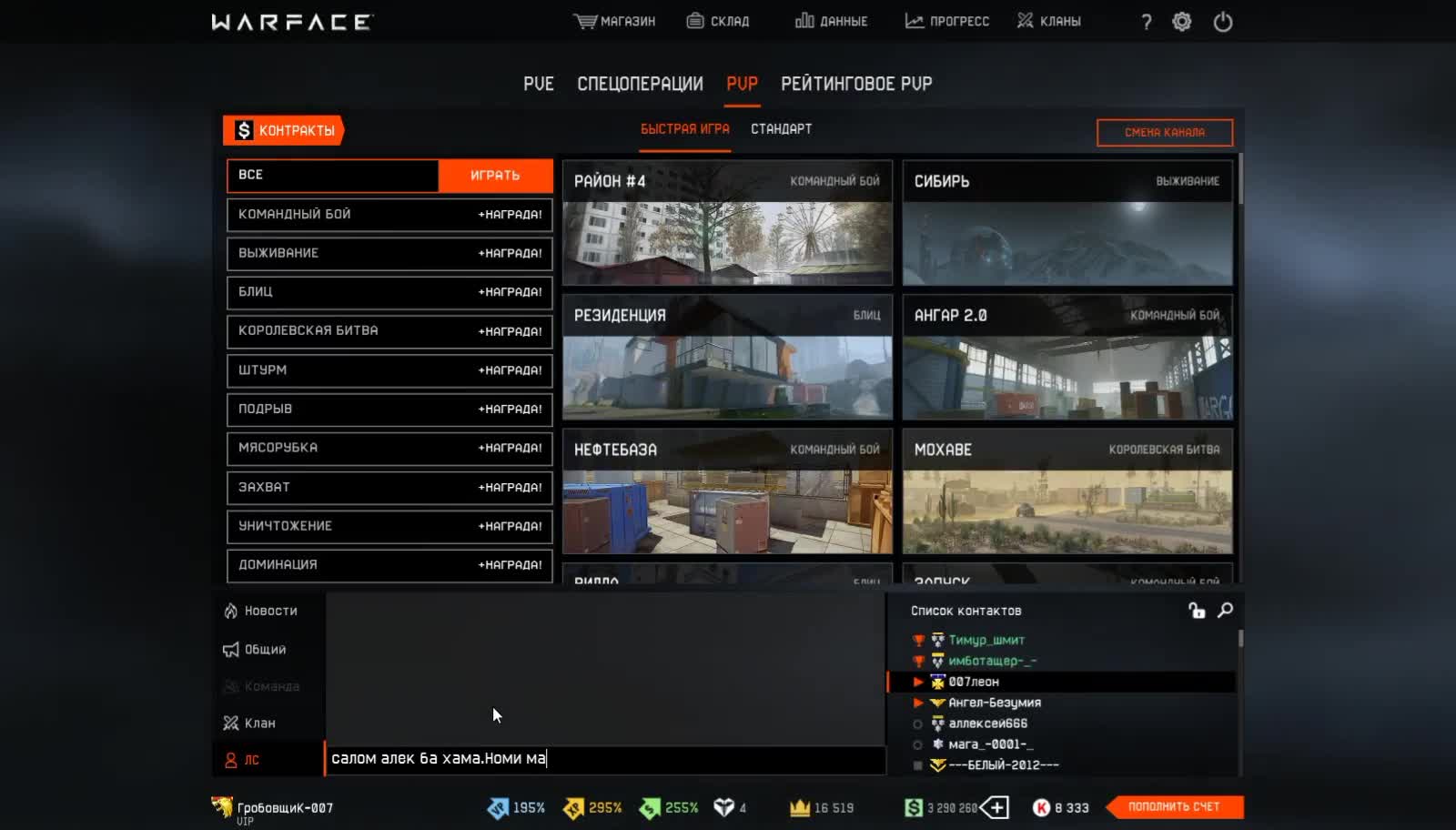
Task: Select the Быстрая игра sub-tab
Action: click(685, 129)
